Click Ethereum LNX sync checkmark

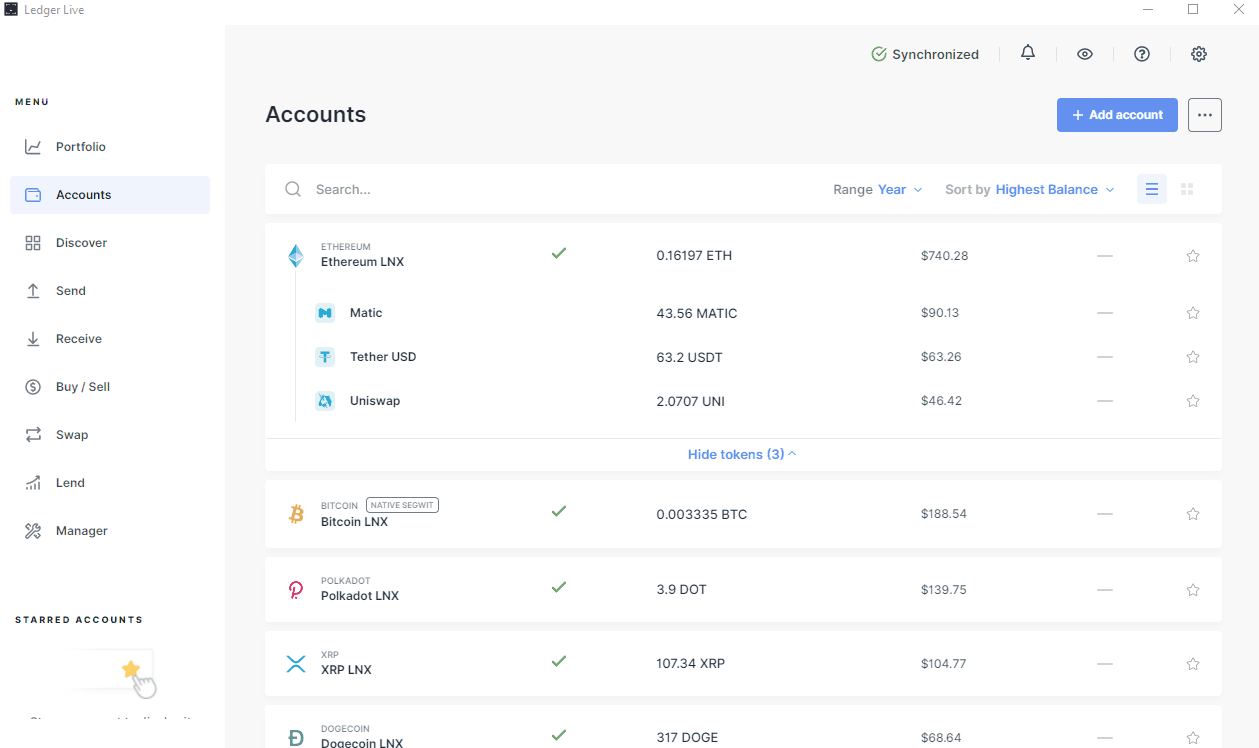click(x=559, y=253)
